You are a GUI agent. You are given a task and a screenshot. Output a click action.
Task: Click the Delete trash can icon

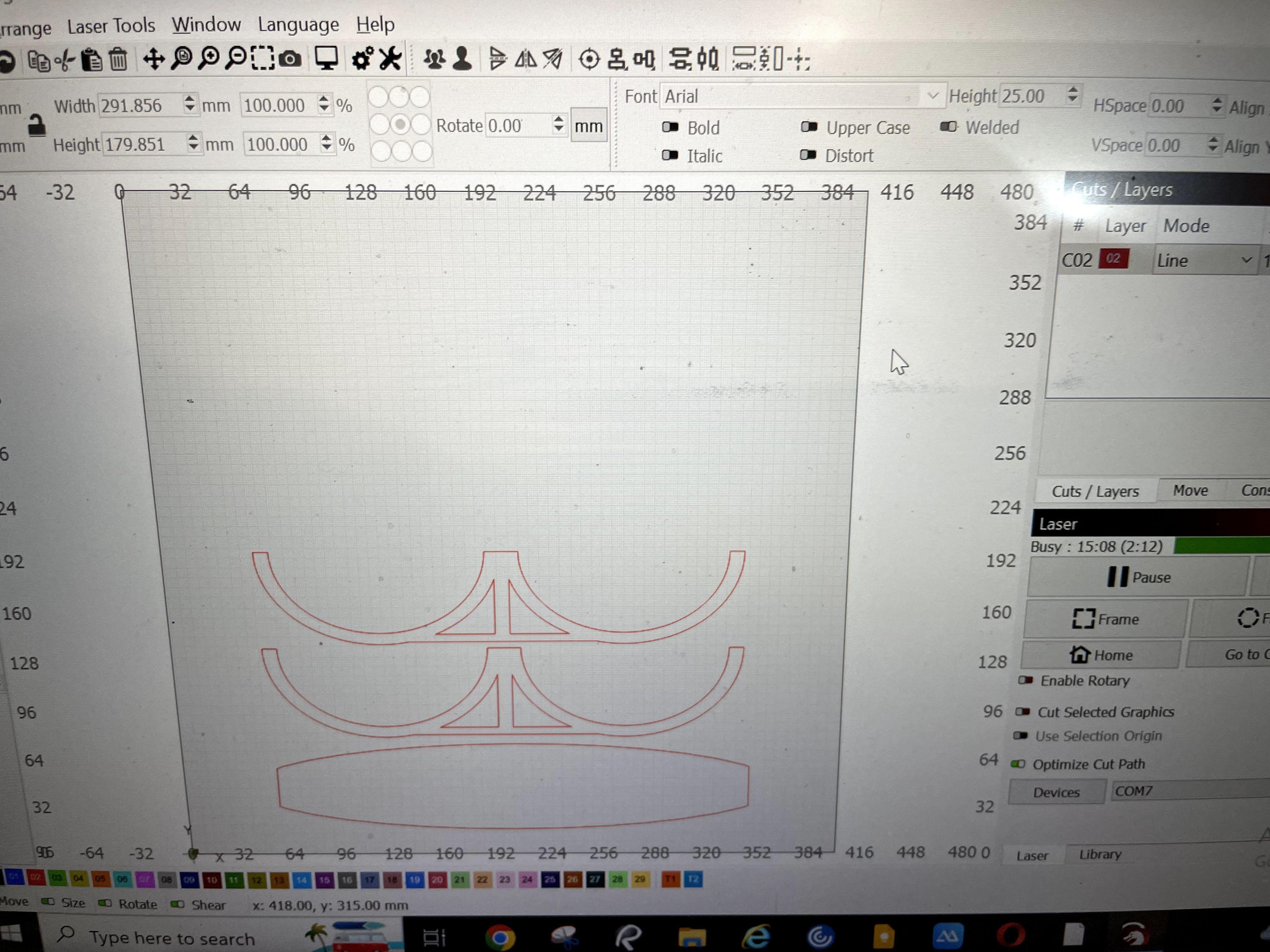pyautogui.click(x=118, y=60)
